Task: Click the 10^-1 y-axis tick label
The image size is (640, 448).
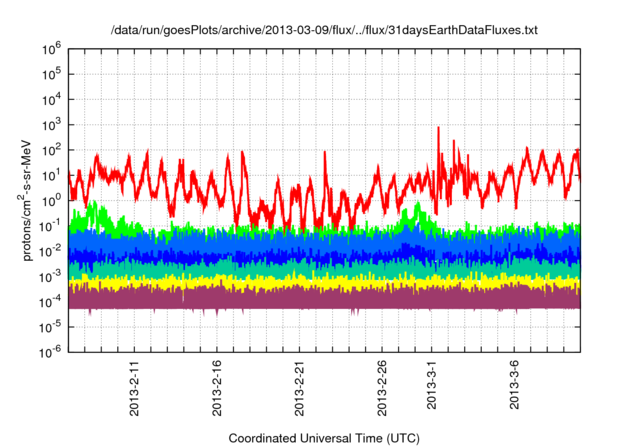Action: pos(50,226)
